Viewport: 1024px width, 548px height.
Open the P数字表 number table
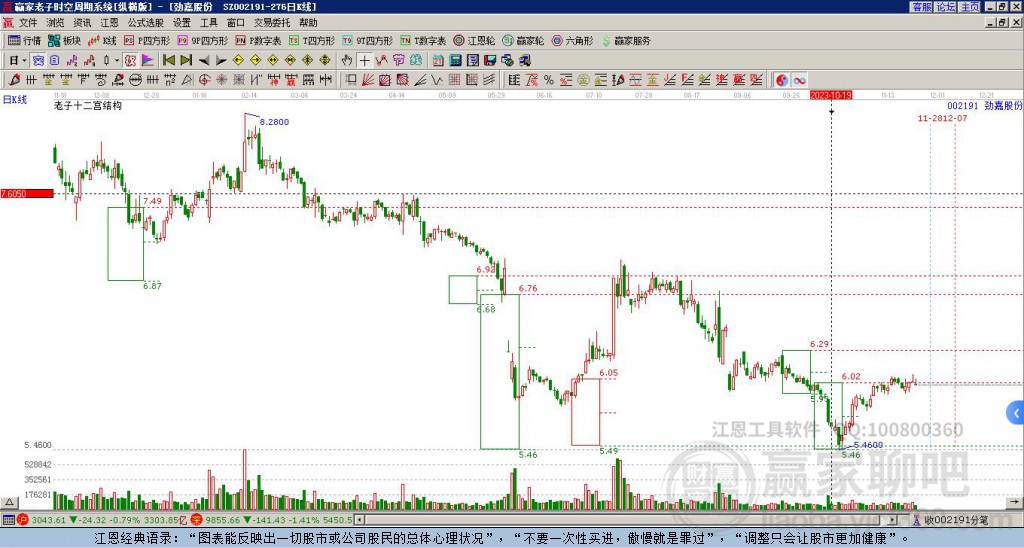pos(258,41)
